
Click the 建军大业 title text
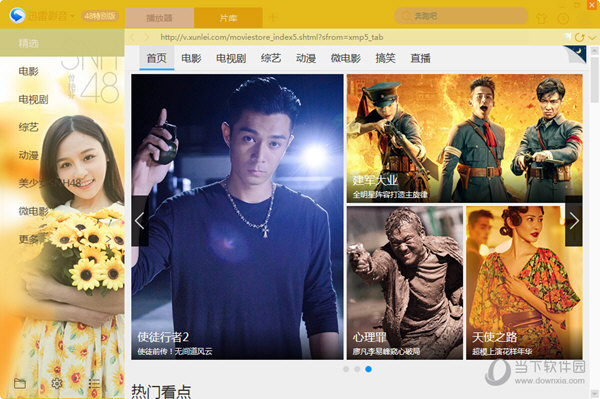click(x=375, y=180)
